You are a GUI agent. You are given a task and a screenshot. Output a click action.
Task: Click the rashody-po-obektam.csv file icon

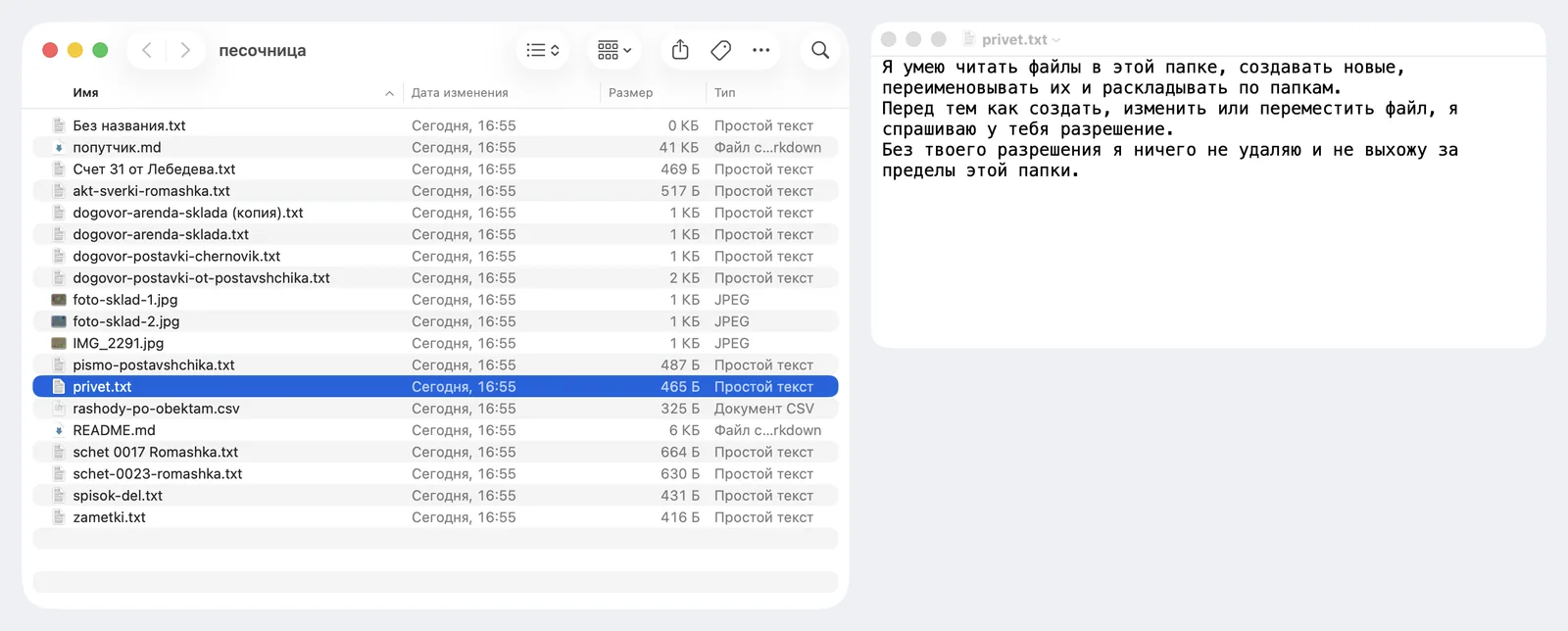pyautogui.click(x=59, y=409)
